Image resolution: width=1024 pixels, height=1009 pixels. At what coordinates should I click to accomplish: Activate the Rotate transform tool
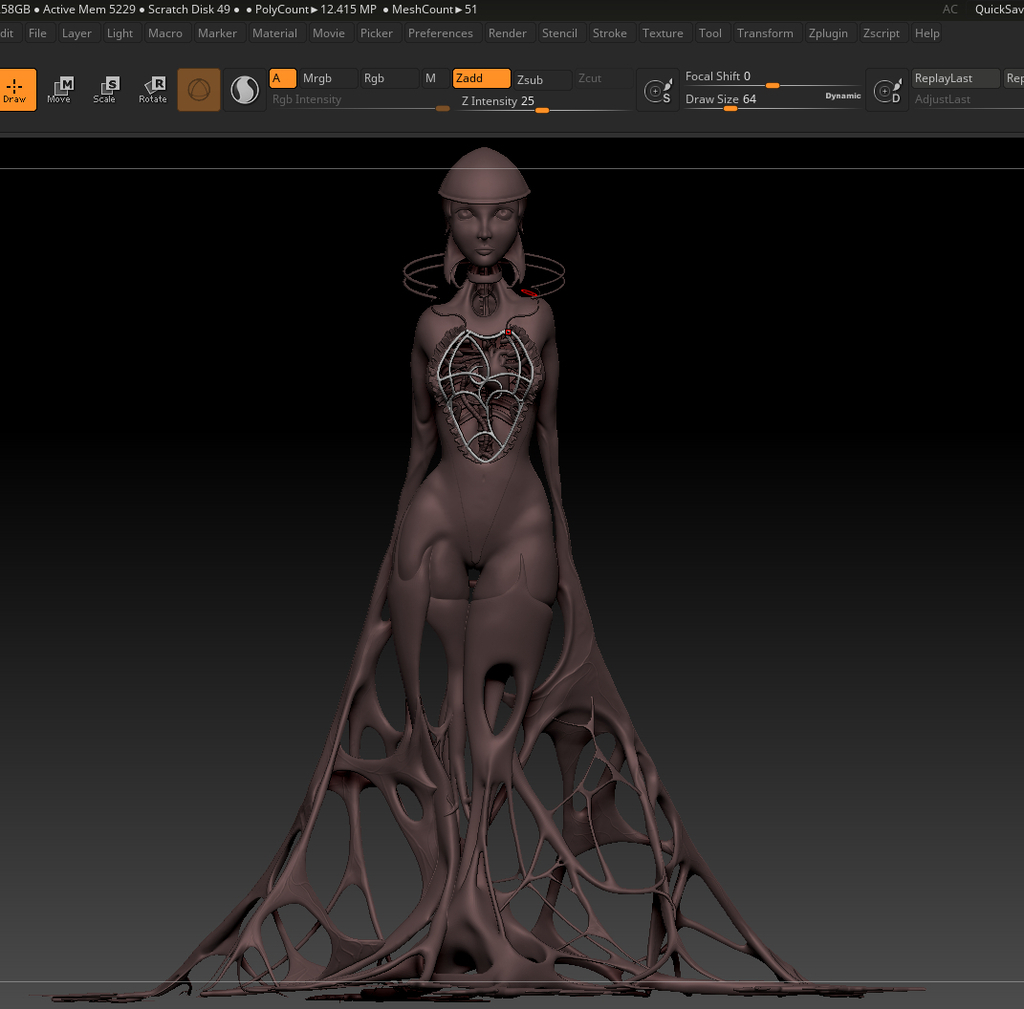pos(153,90)
